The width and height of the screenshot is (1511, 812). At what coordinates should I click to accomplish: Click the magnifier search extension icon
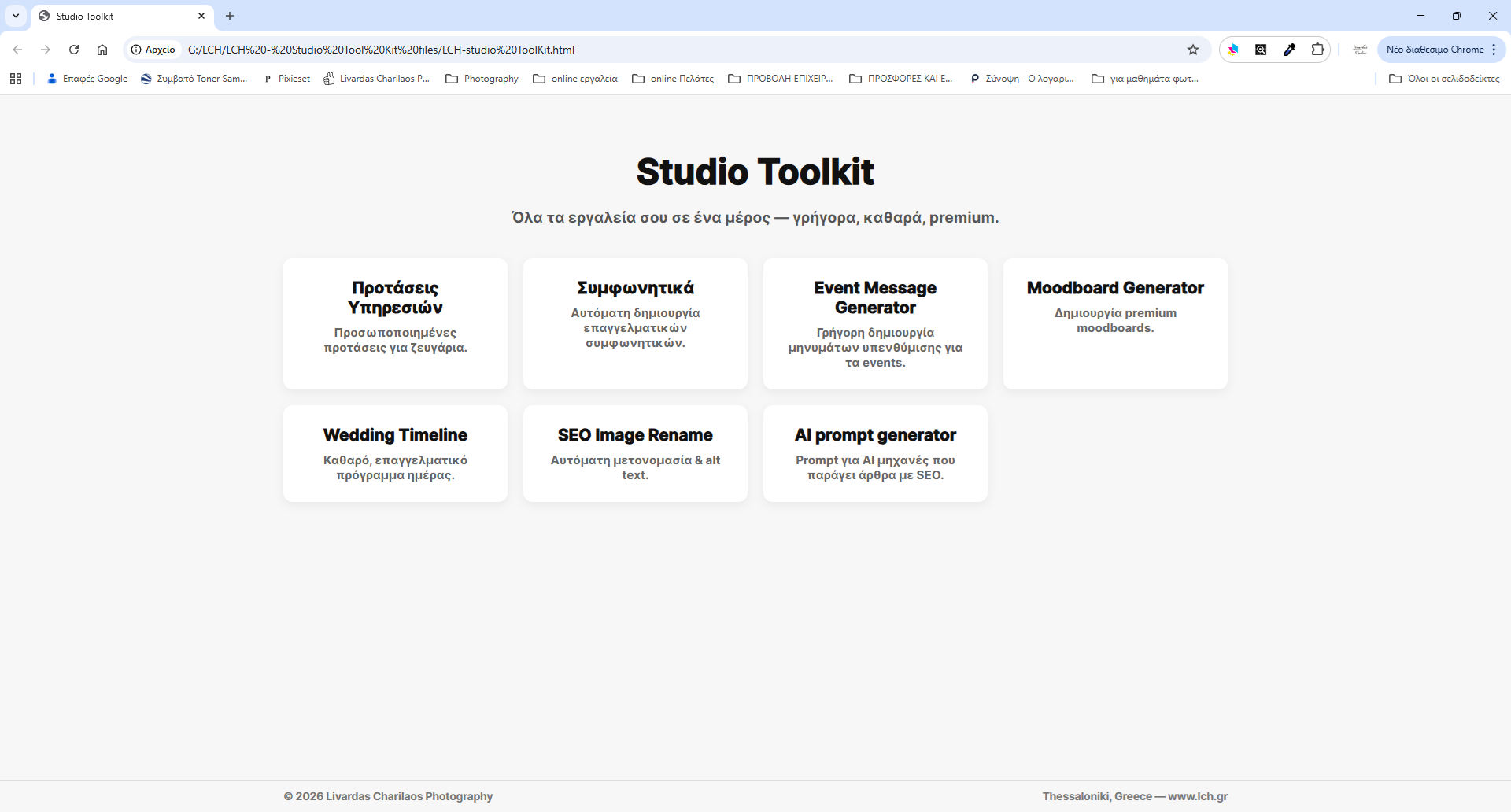pyautogui.click(x=1261, y=50)
